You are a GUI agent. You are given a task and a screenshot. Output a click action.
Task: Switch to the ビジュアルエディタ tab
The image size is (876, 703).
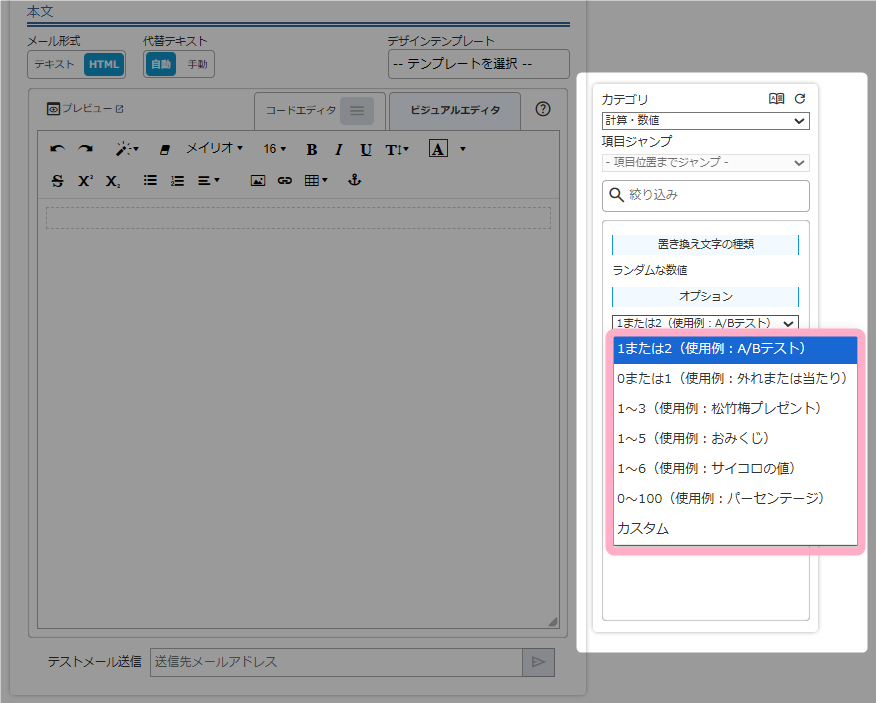point(455,111)
